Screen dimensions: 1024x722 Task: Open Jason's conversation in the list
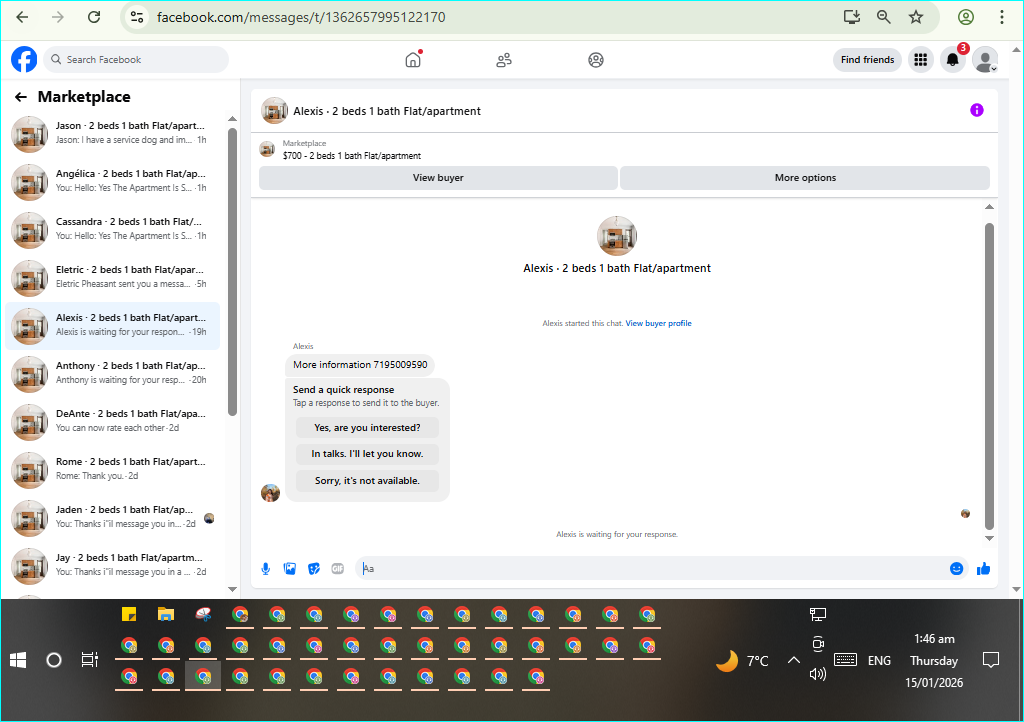(x=112, y=134)
